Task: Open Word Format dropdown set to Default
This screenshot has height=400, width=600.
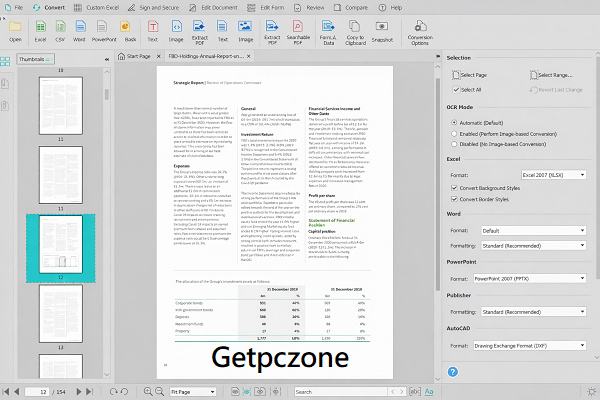Action: click(534, 230)
